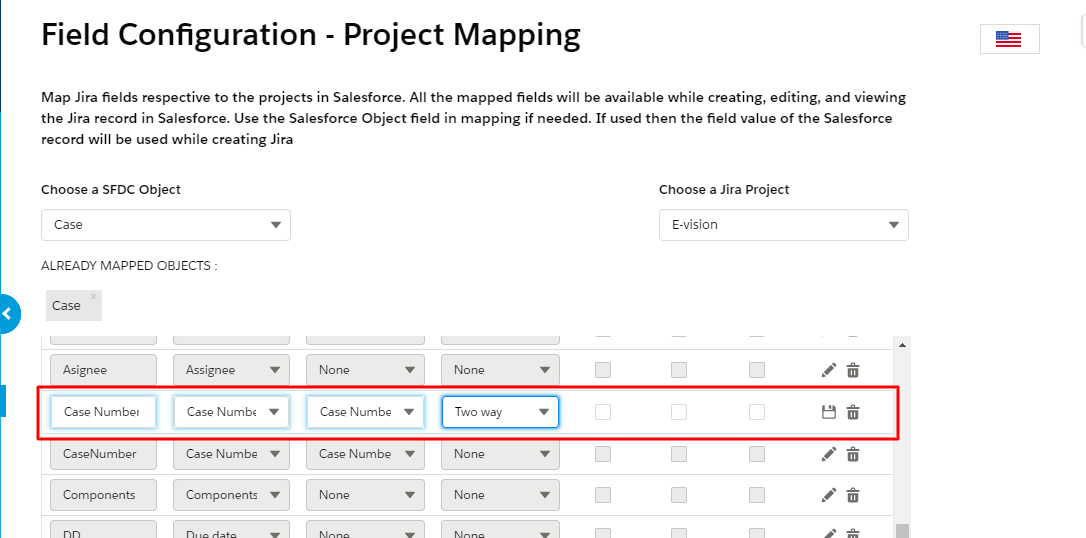Viewport: 1086px width, 538px height.
Task: Open the Choose a Jira Project dropdown
Action: tap(783, 225)
